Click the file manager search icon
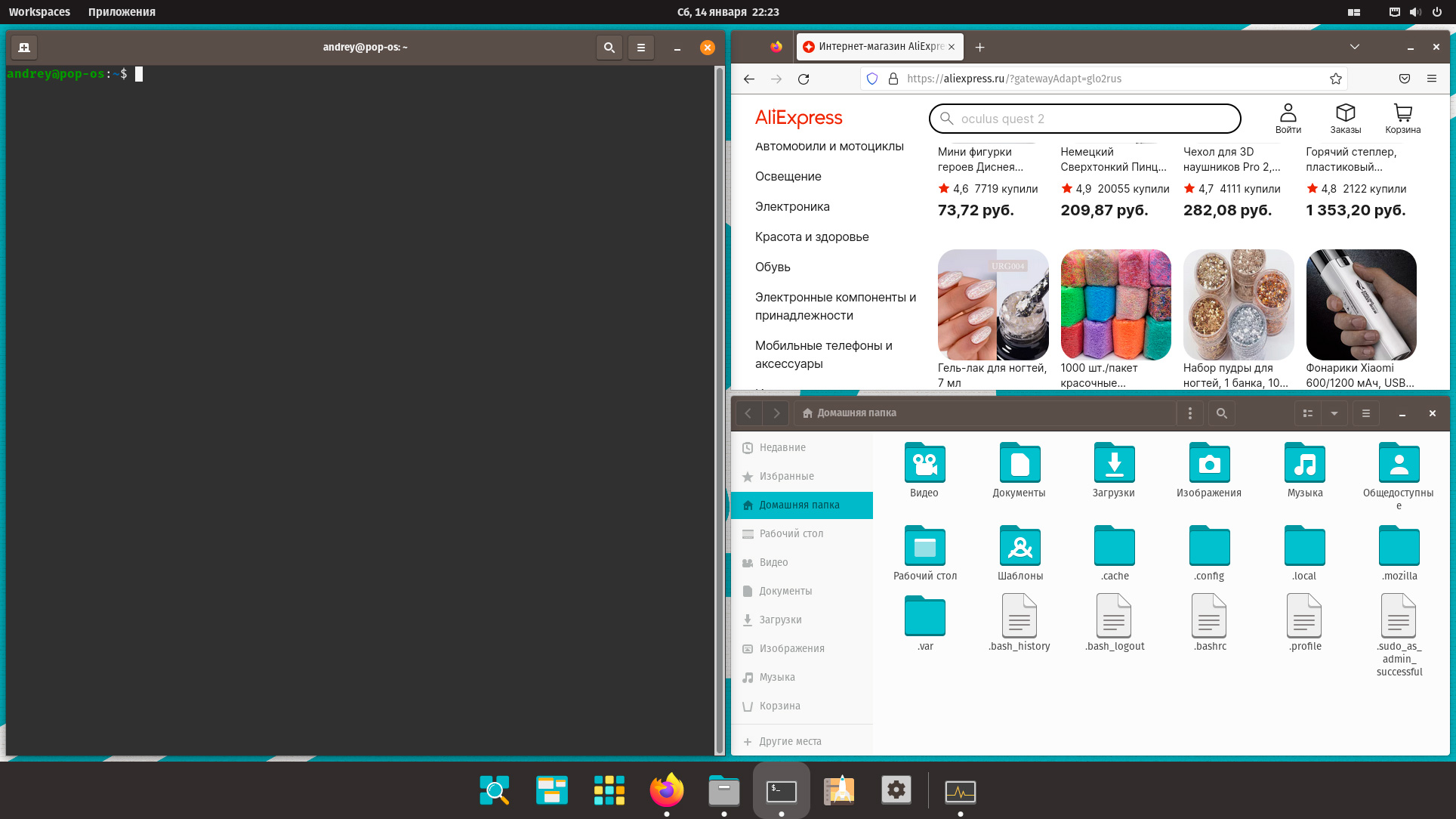Image resolution: width=1456 pixels, height=819 pixels. pyautogui.click(x=1221, y=413)
